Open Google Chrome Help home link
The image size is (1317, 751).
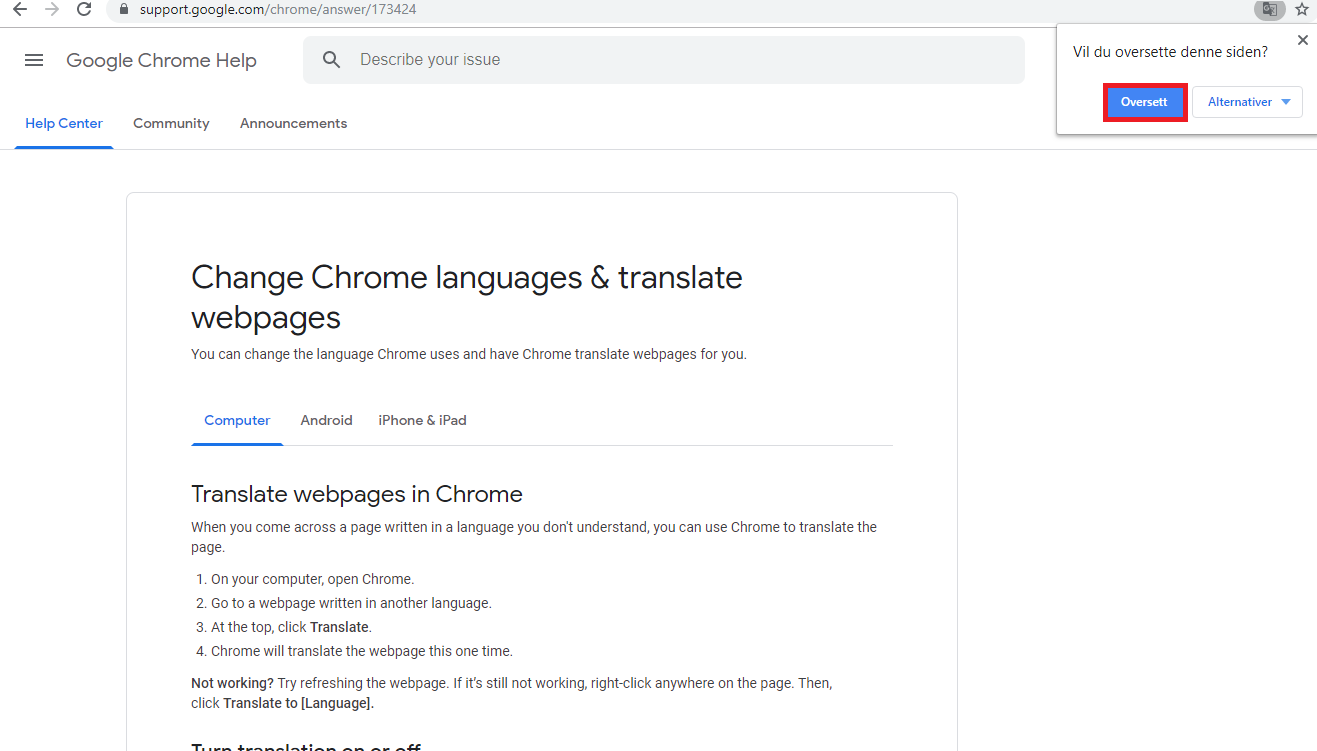point(161,60)
